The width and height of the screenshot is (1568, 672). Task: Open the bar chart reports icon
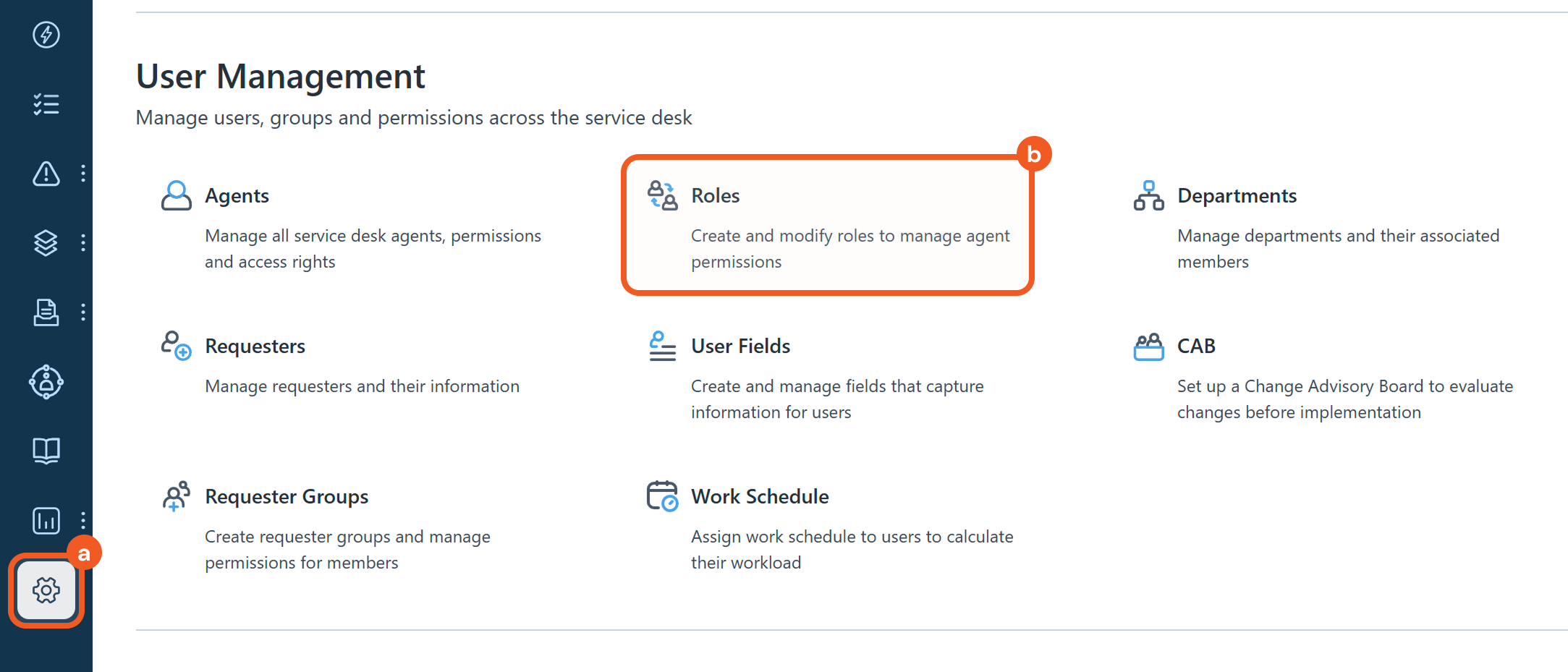pos(46,521)
